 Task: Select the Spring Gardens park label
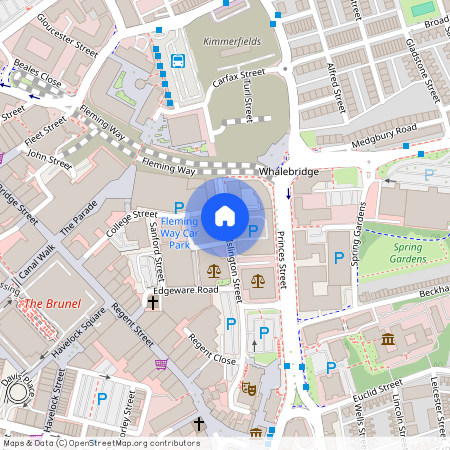(x=408, y=253)
